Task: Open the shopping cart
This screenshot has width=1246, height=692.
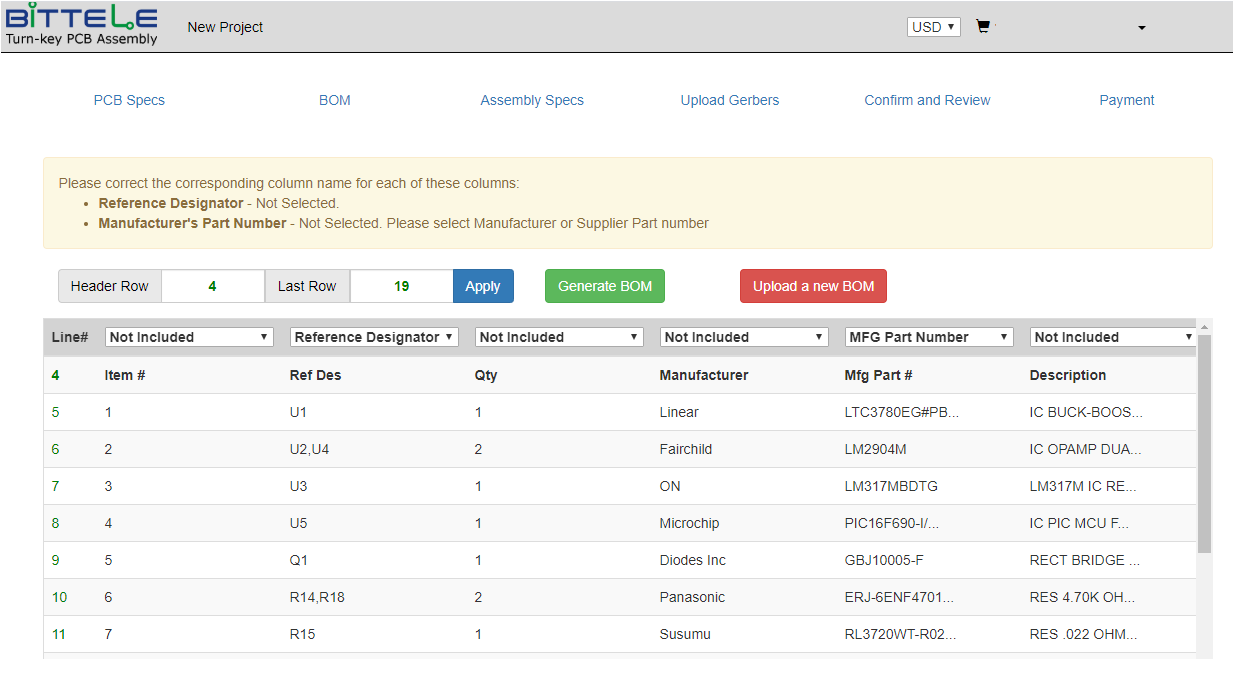Action: click(983, 27)
